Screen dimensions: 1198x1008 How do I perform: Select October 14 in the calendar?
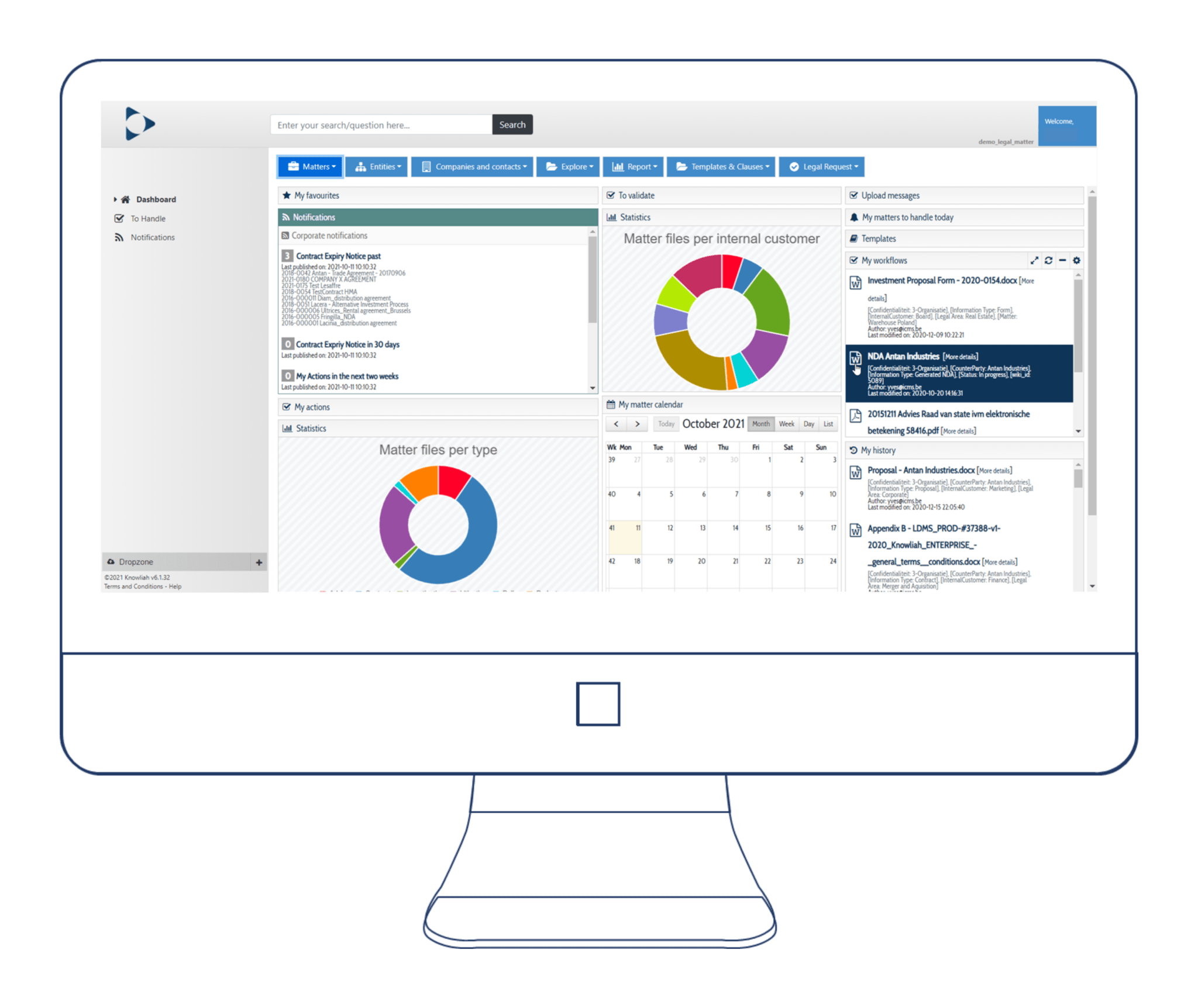[723, 538]
